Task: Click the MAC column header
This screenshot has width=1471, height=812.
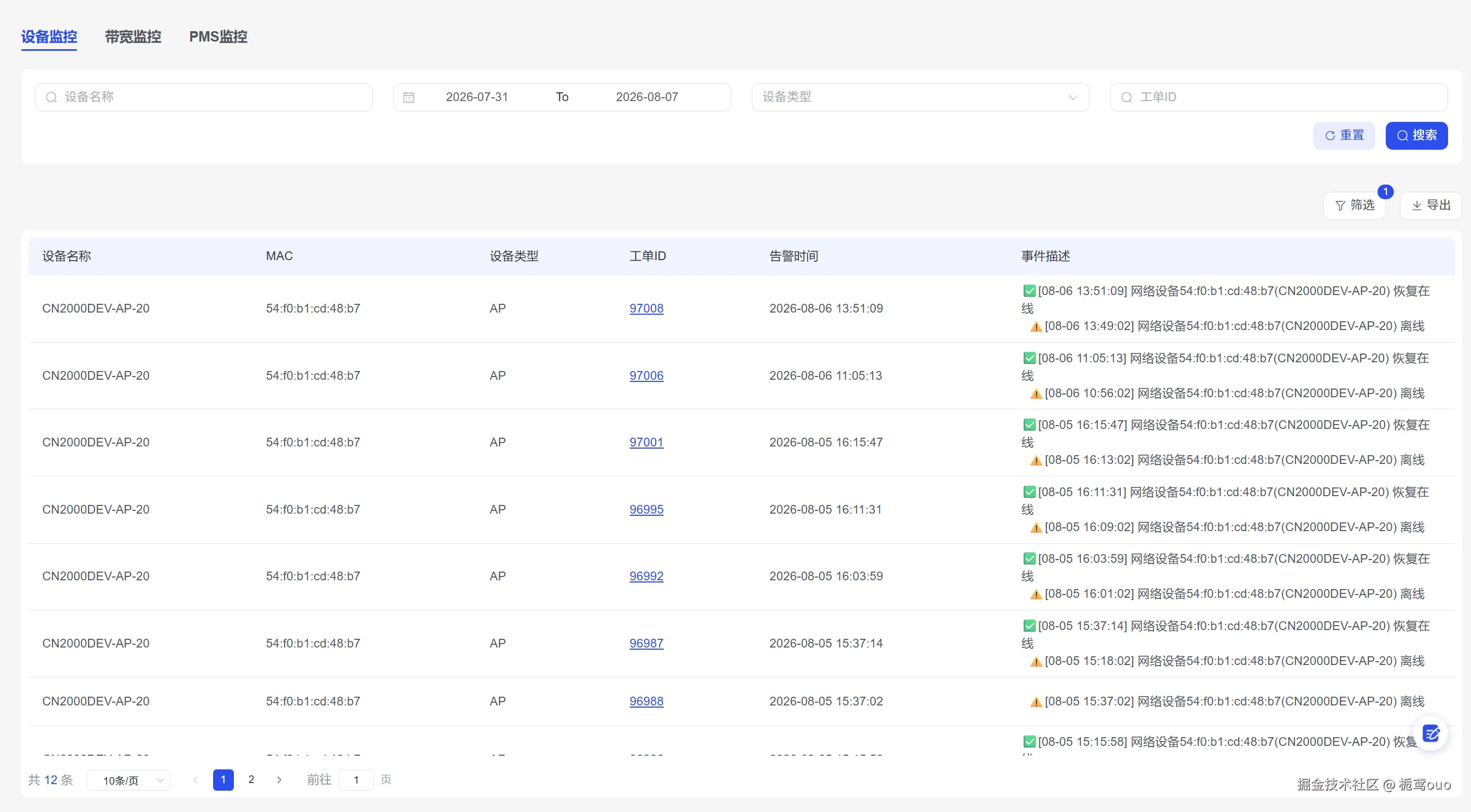Action: tap(279, 256)
